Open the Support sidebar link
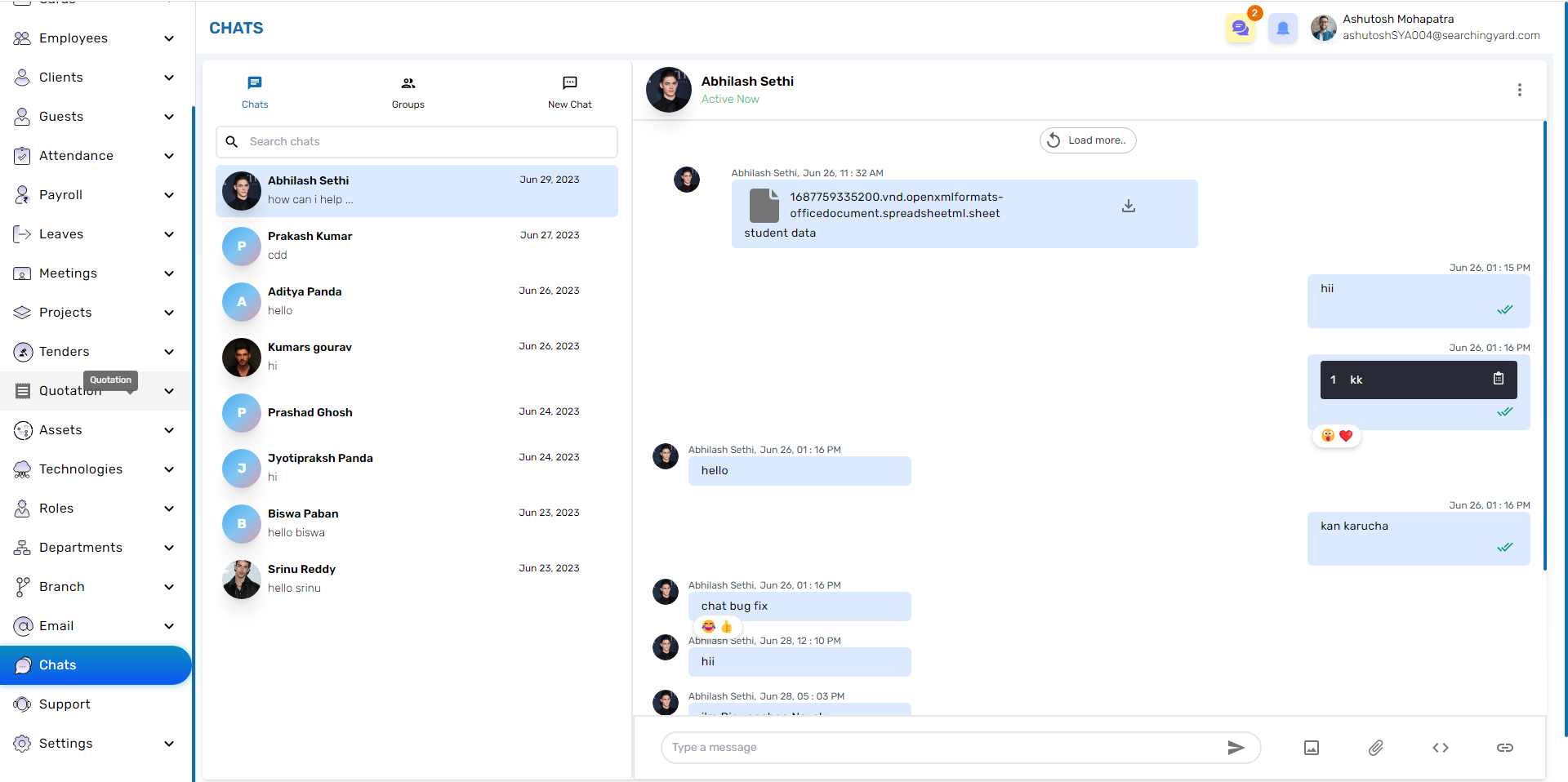This screenshot has width=1568, height=782. 65,704
